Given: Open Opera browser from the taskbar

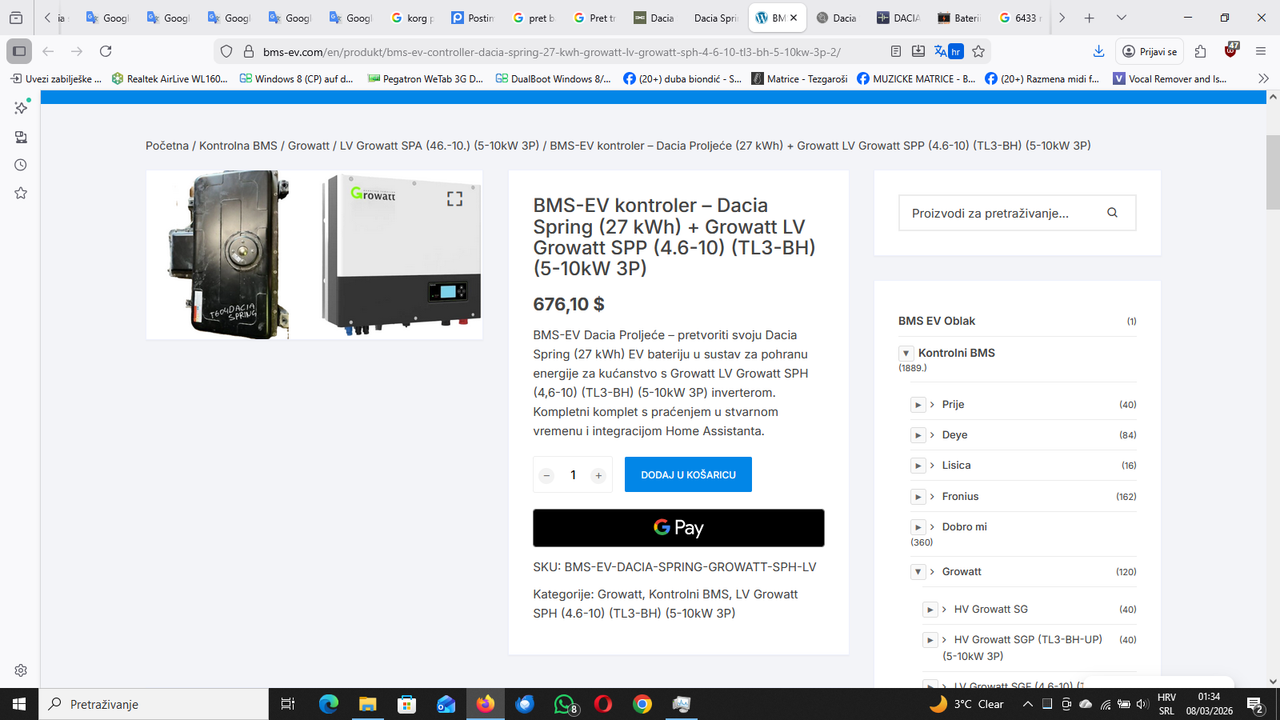Looking at the screenshot, I should pos(603,704).
